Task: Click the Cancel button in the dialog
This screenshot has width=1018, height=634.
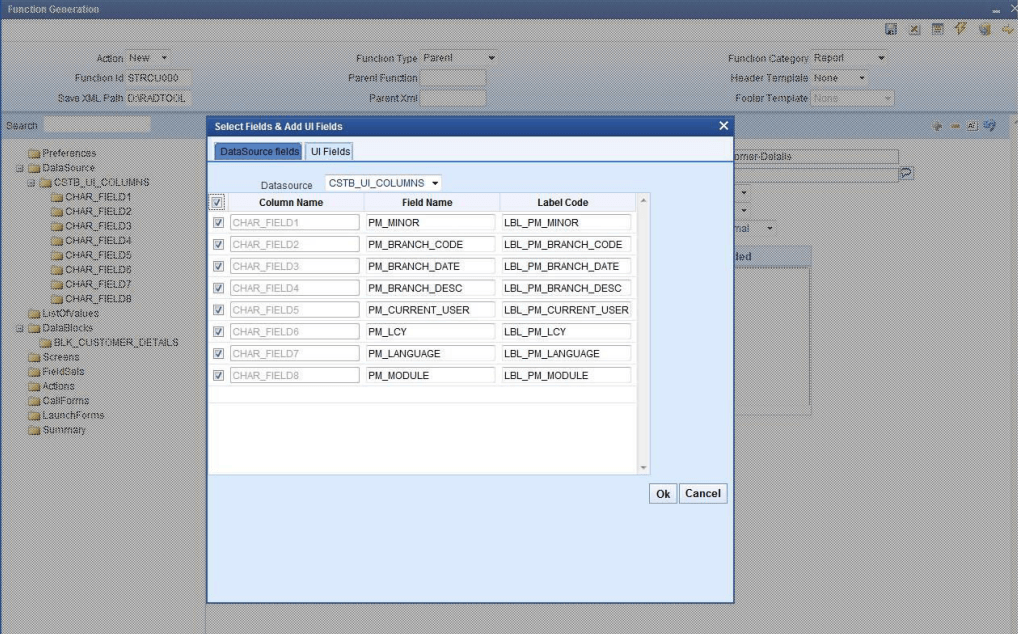Action: click(703, 494)
